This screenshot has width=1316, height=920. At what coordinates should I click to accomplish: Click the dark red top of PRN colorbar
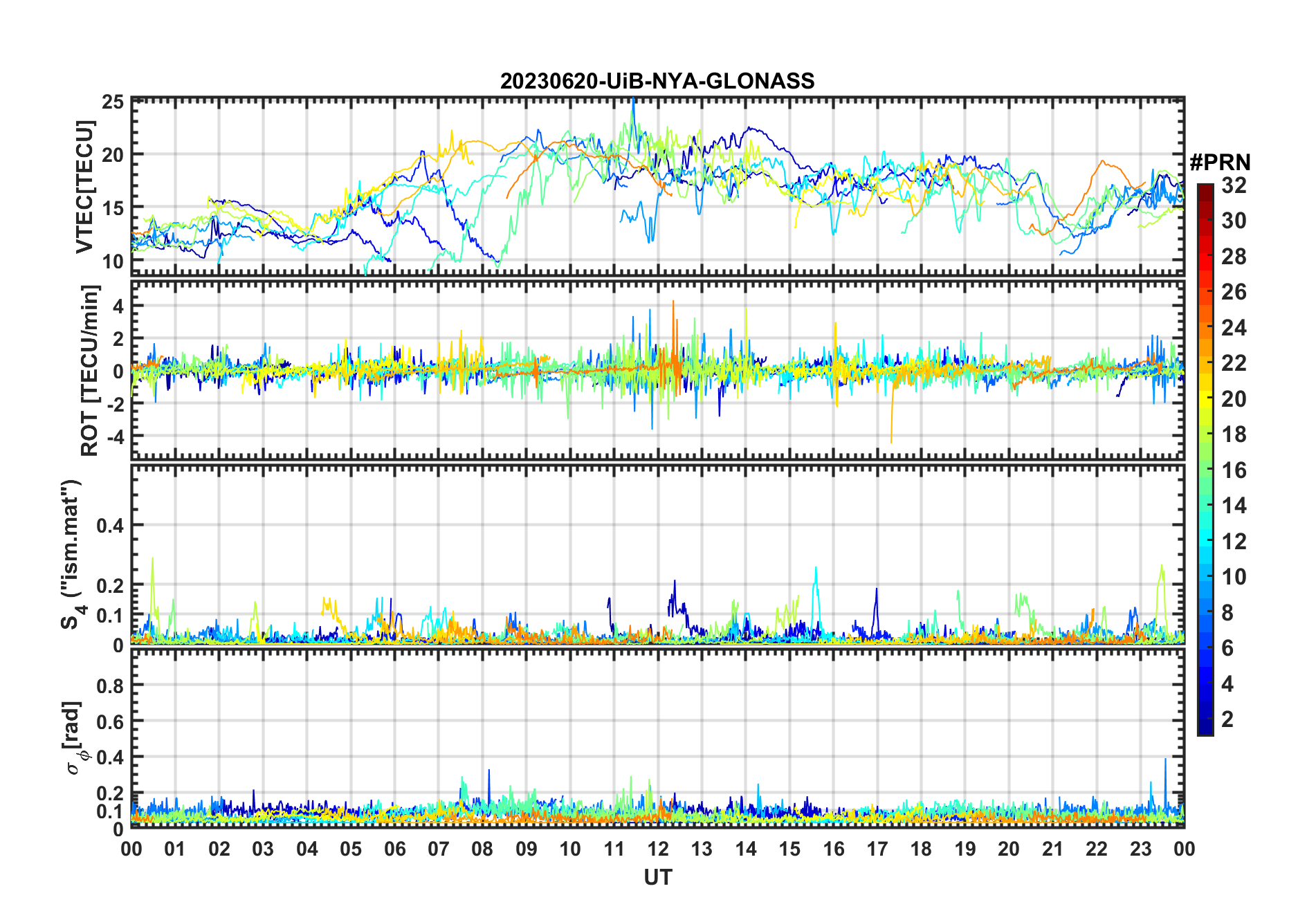click(1205, 192)
